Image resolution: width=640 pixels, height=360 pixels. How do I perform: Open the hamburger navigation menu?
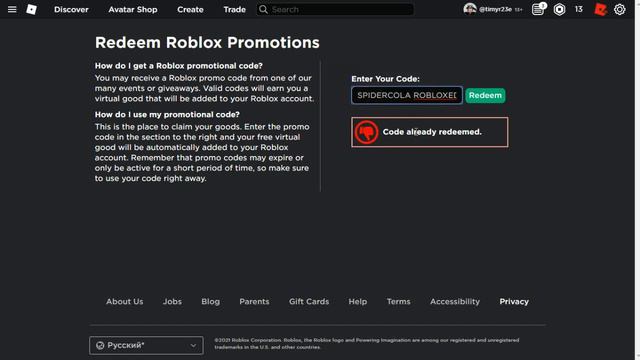pyautogui.click(x=12, y=9)
